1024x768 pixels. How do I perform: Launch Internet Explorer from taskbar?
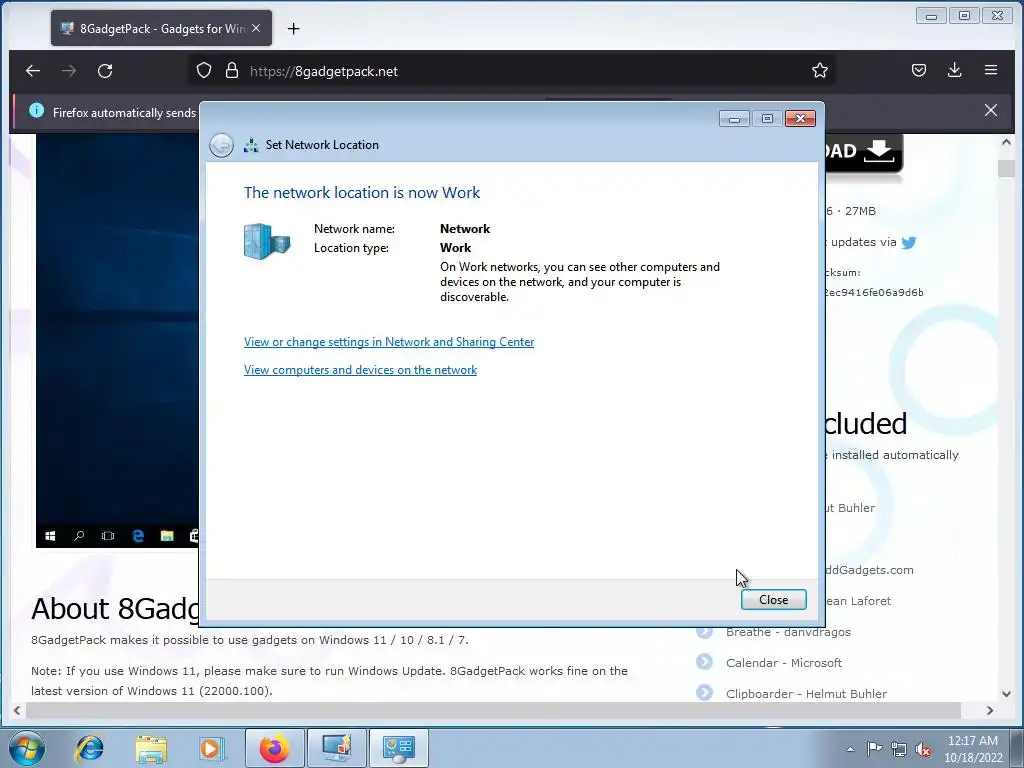click(89, 748)
